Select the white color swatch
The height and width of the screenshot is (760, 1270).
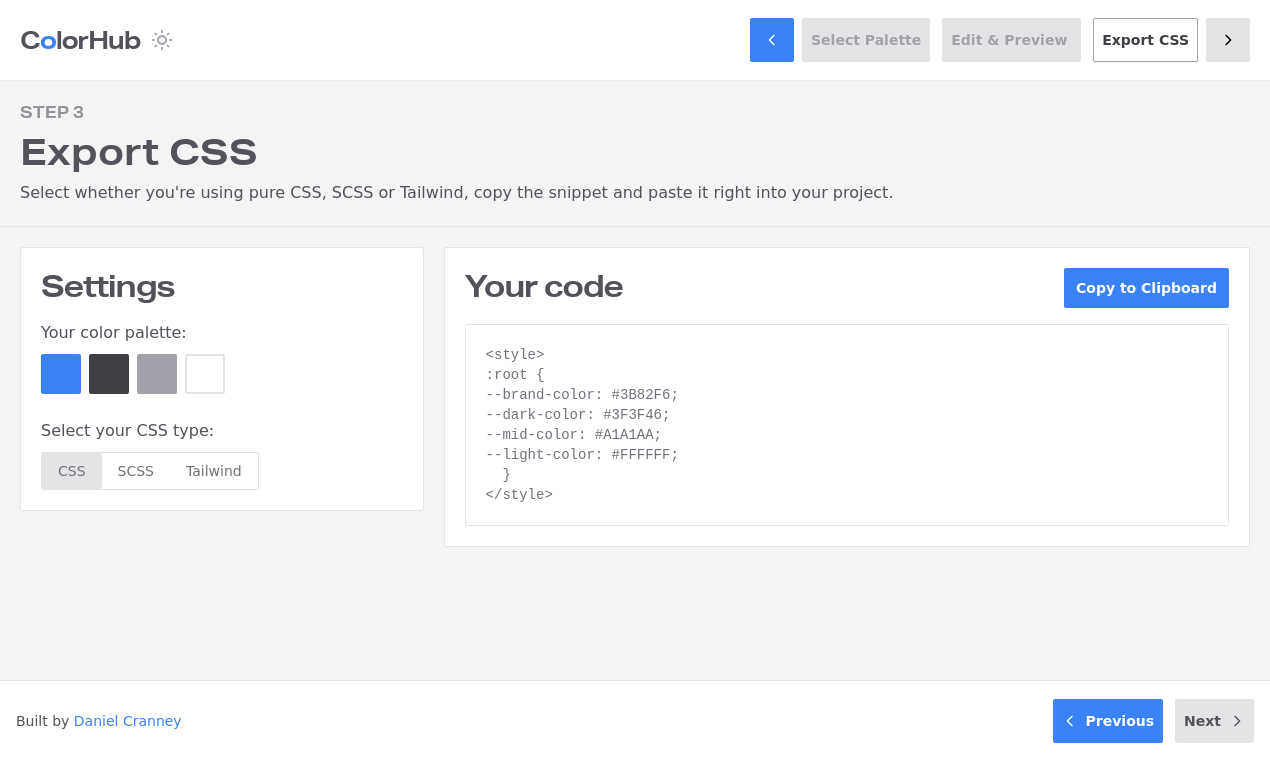(x=205, y=374)
